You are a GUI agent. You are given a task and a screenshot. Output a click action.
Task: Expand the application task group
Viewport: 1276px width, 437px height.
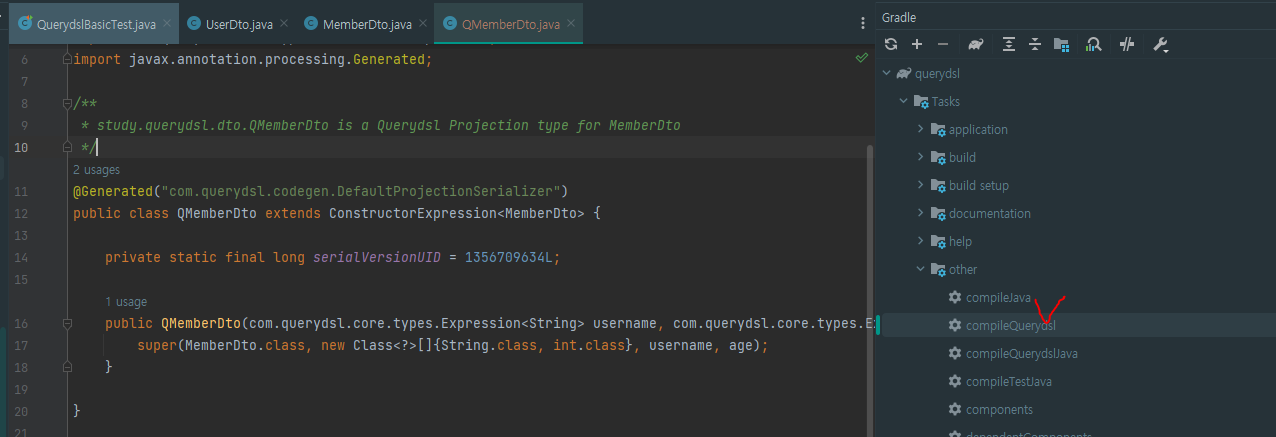tap(921, 129)
